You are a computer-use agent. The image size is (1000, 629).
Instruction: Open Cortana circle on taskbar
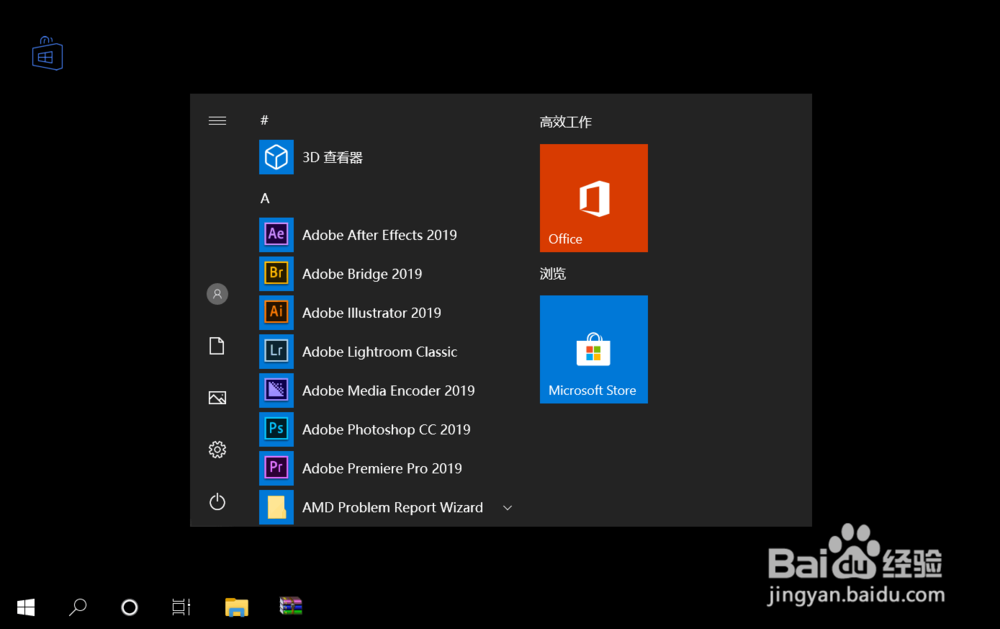tap(129, 607)
